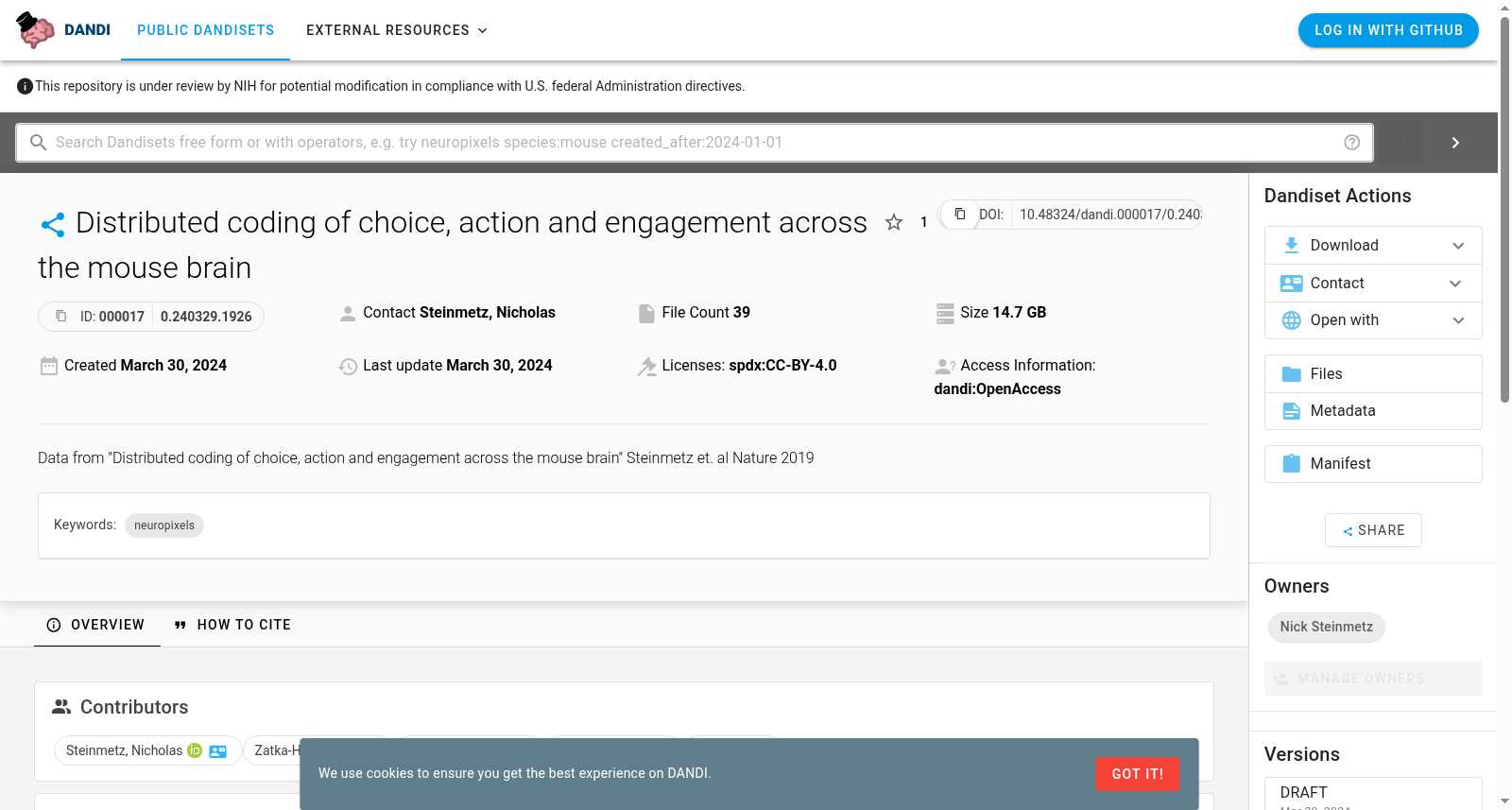Screen dimensions: 1512x810
Task: Click the DANDI brain logo
Action: coord(36,30)
